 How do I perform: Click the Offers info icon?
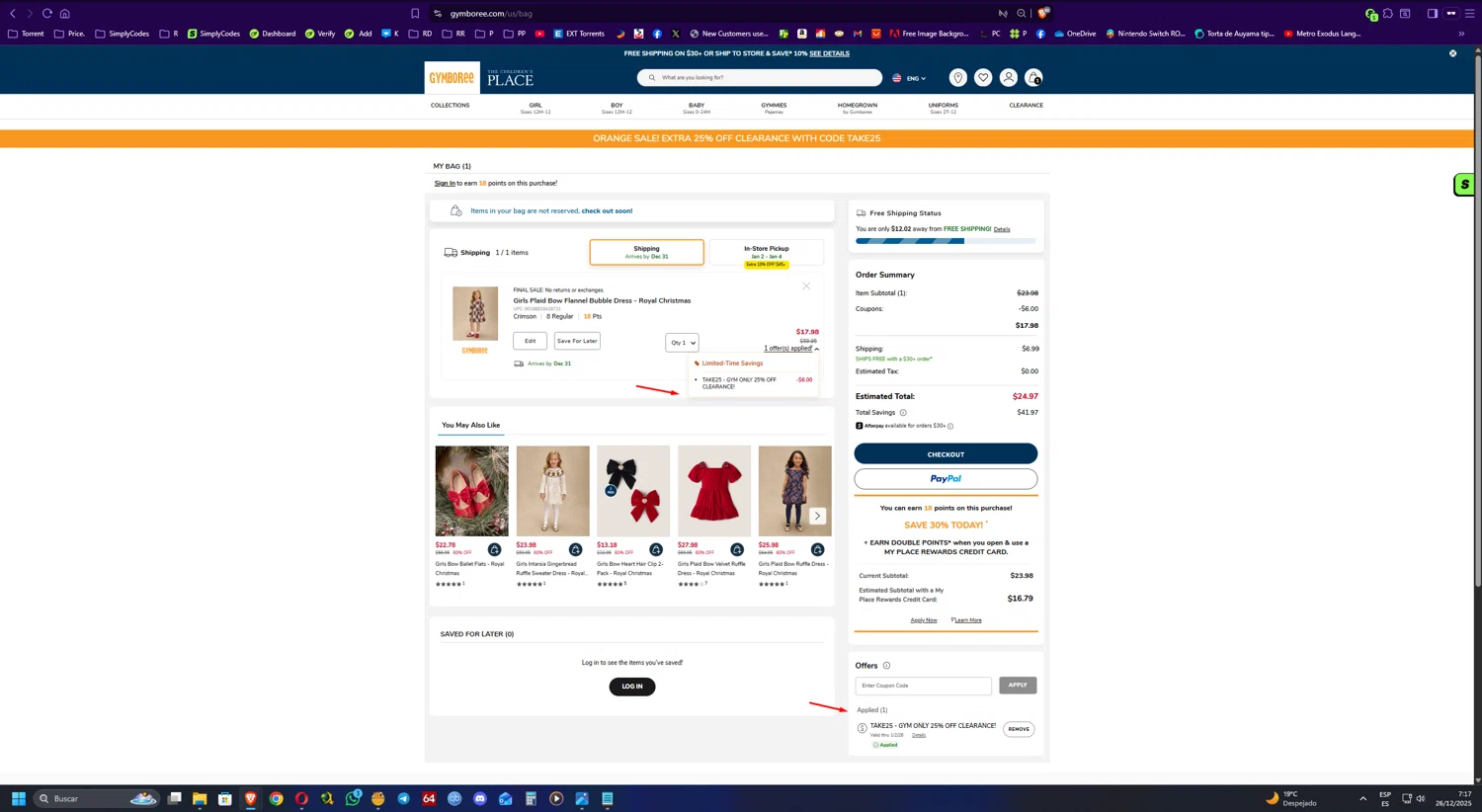(886, 666)
